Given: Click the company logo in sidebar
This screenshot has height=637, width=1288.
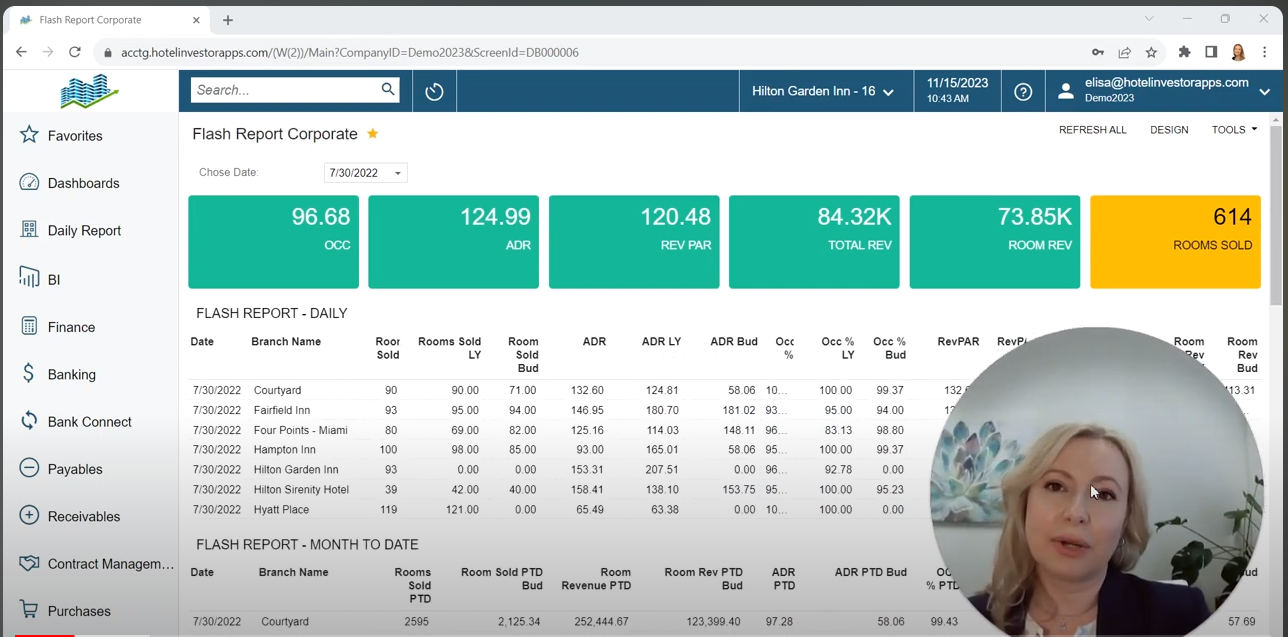Looking at the screenshot, I should pos(89,91).
